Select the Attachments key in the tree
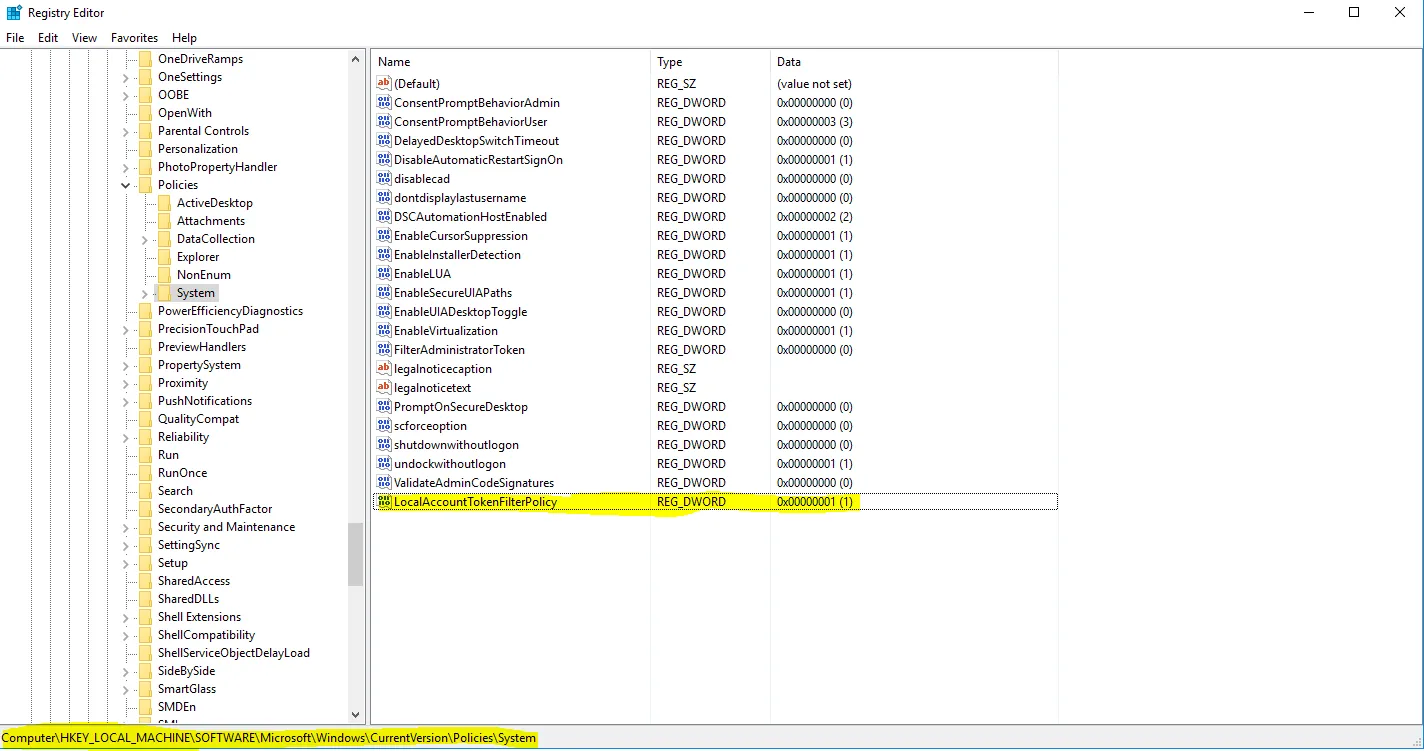 211,221
